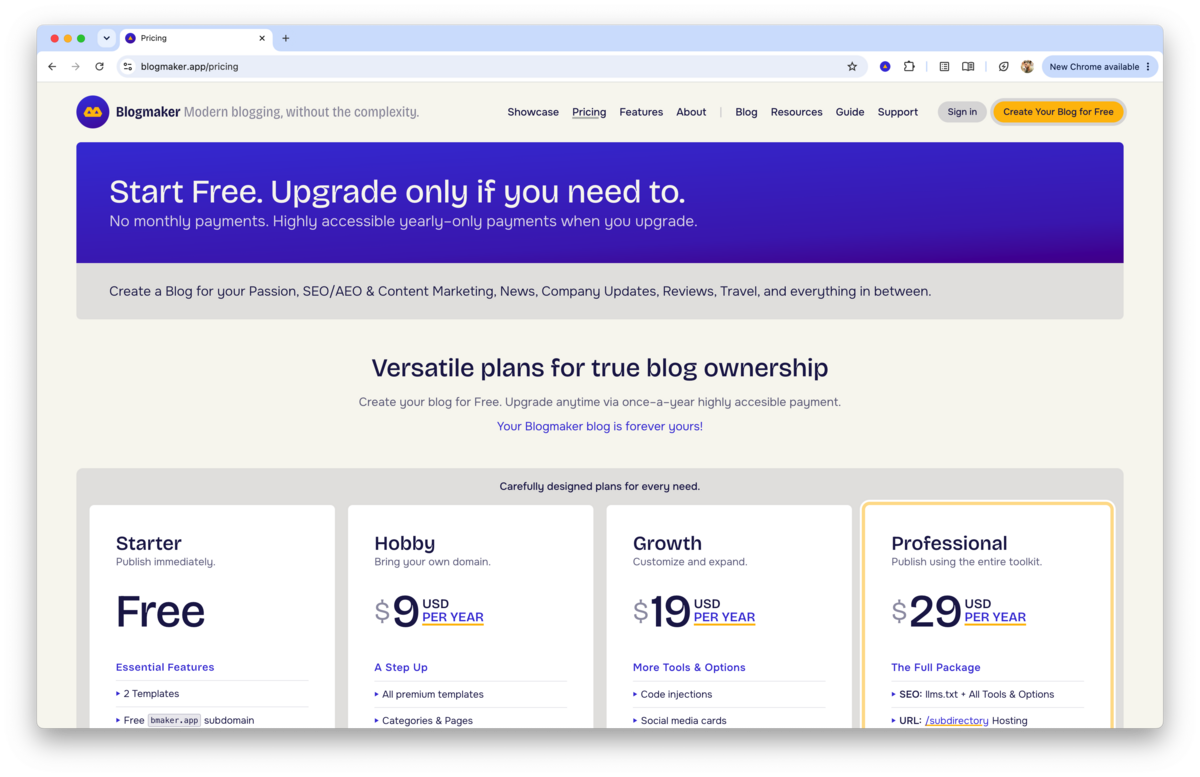Click Essential Features label
This screenshot has height=777, width=1200.
(x=165, y=667)
